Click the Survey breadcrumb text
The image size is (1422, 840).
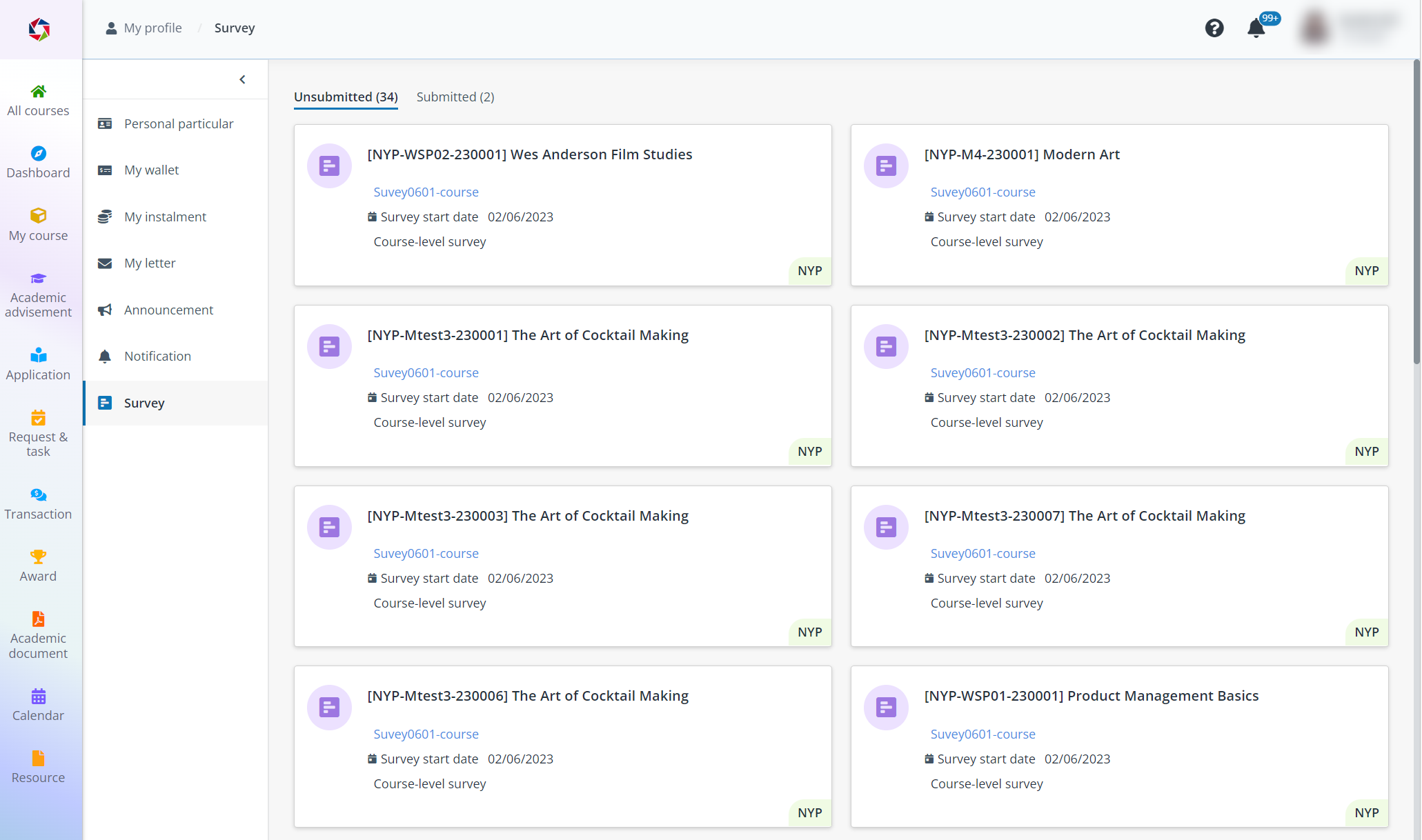[x=235, y=28]
